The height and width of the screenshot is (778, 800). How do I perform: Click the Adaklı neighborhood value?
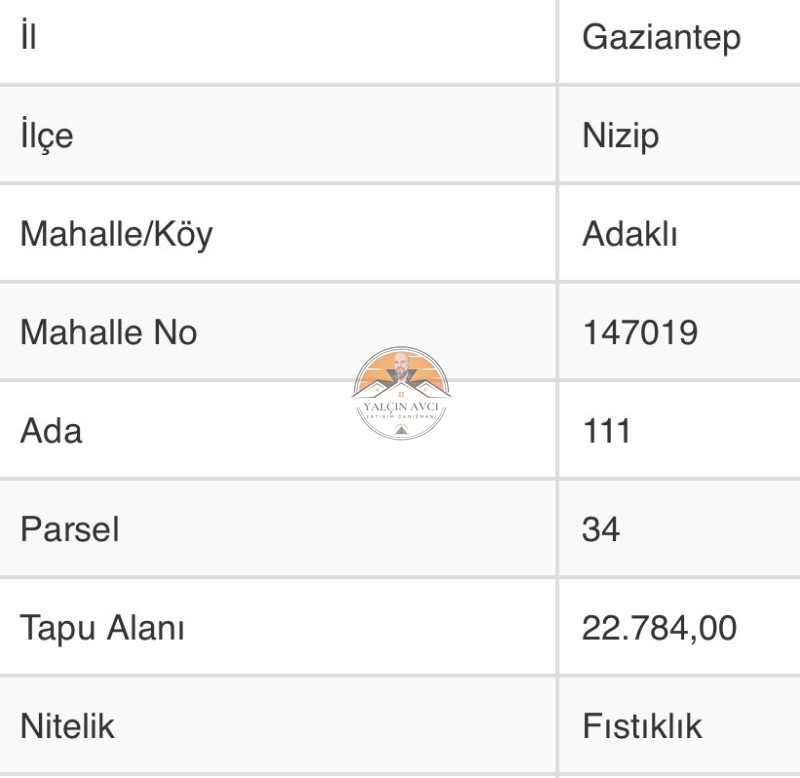[x=630, y=234]
